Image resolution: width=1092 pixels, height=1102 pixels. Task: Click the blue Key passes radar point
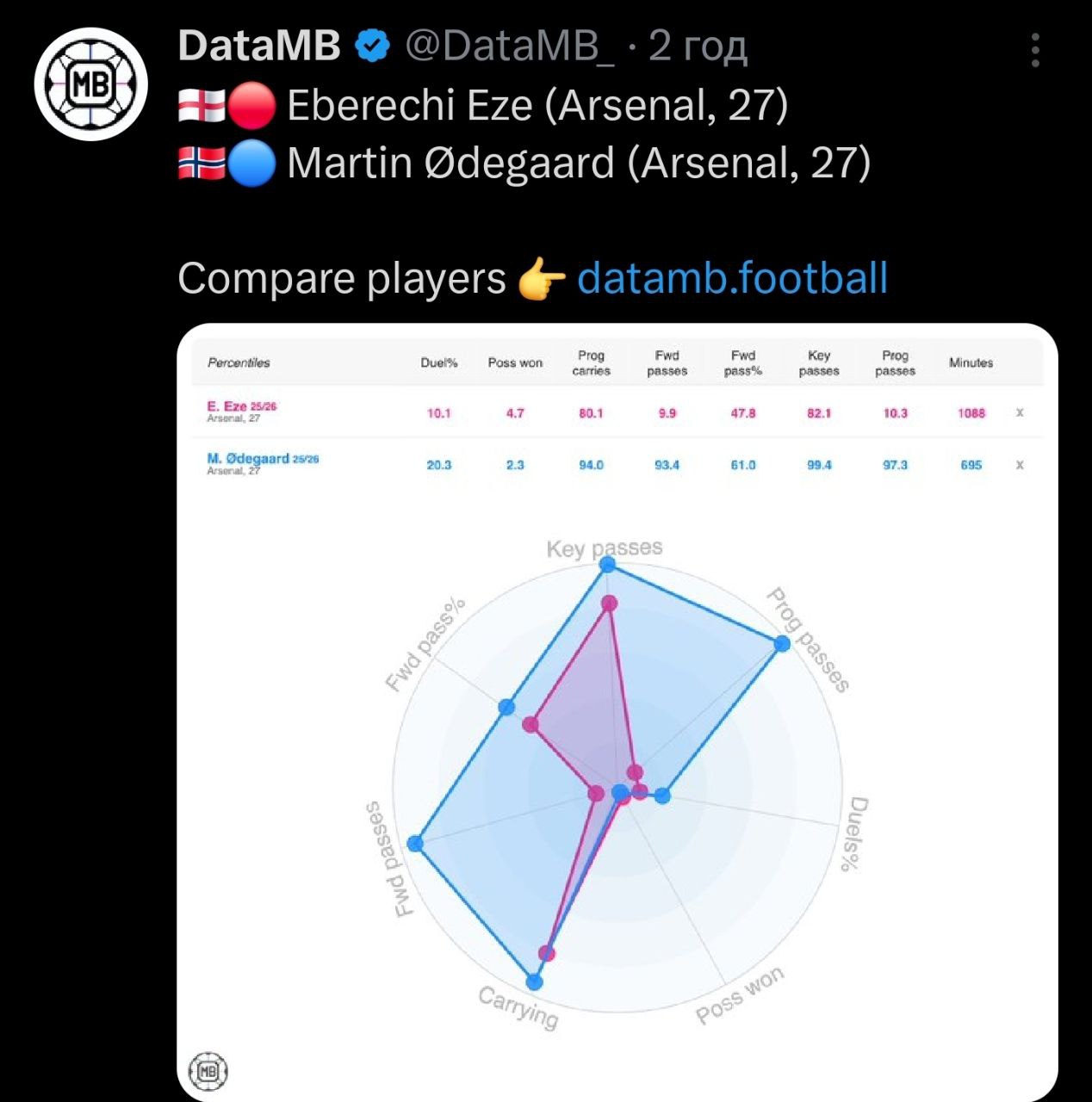(x=608, y=564)
